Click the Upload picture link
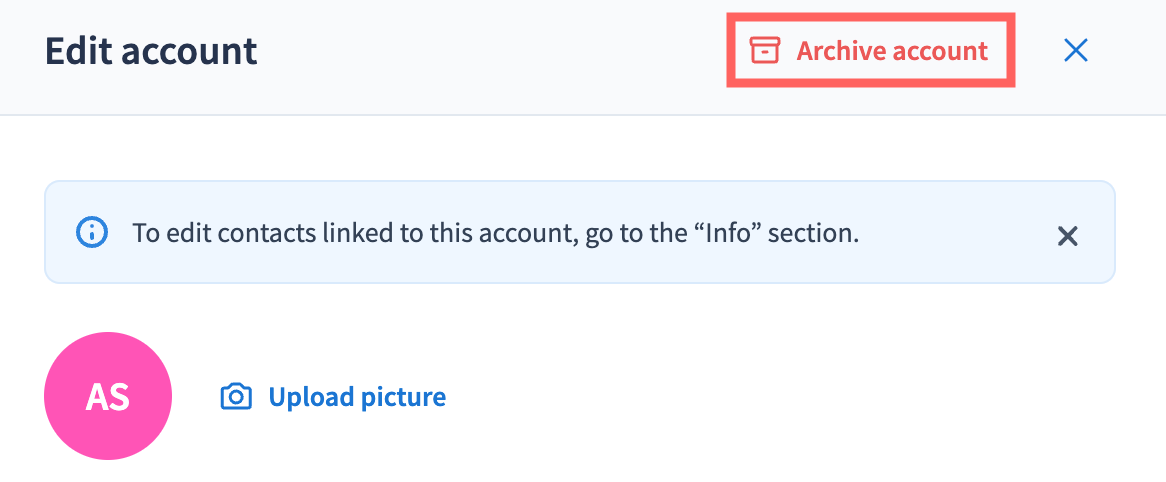 click(356, 397)
